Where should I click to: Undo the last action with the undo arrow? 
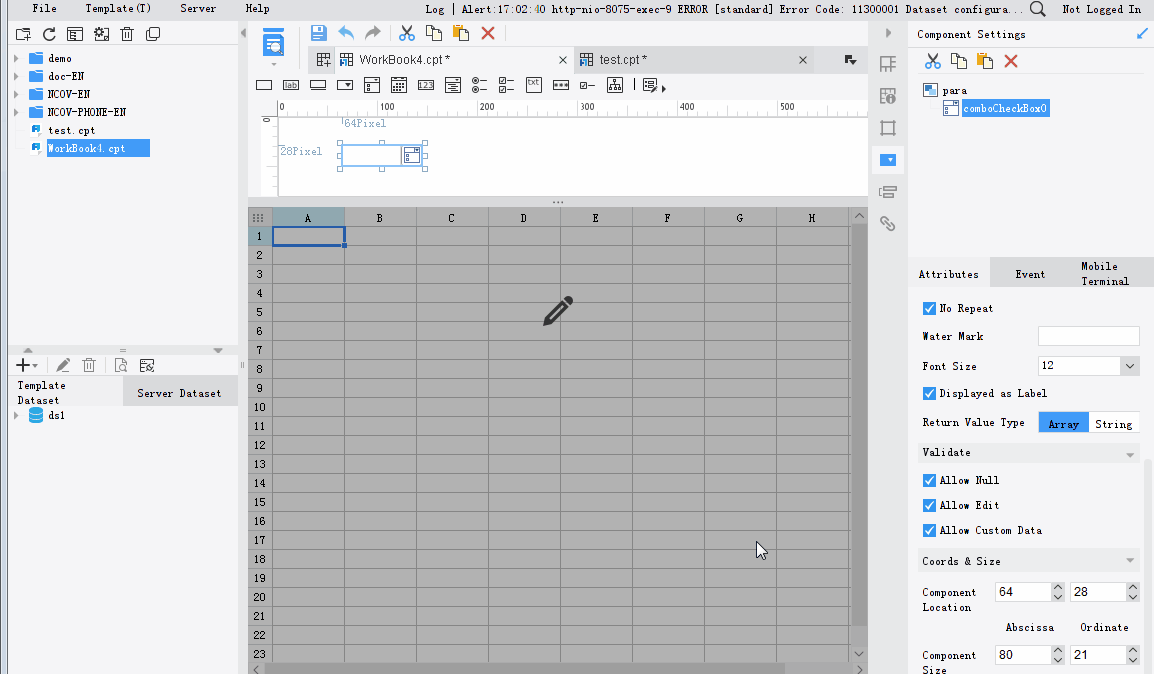[345, 33]
